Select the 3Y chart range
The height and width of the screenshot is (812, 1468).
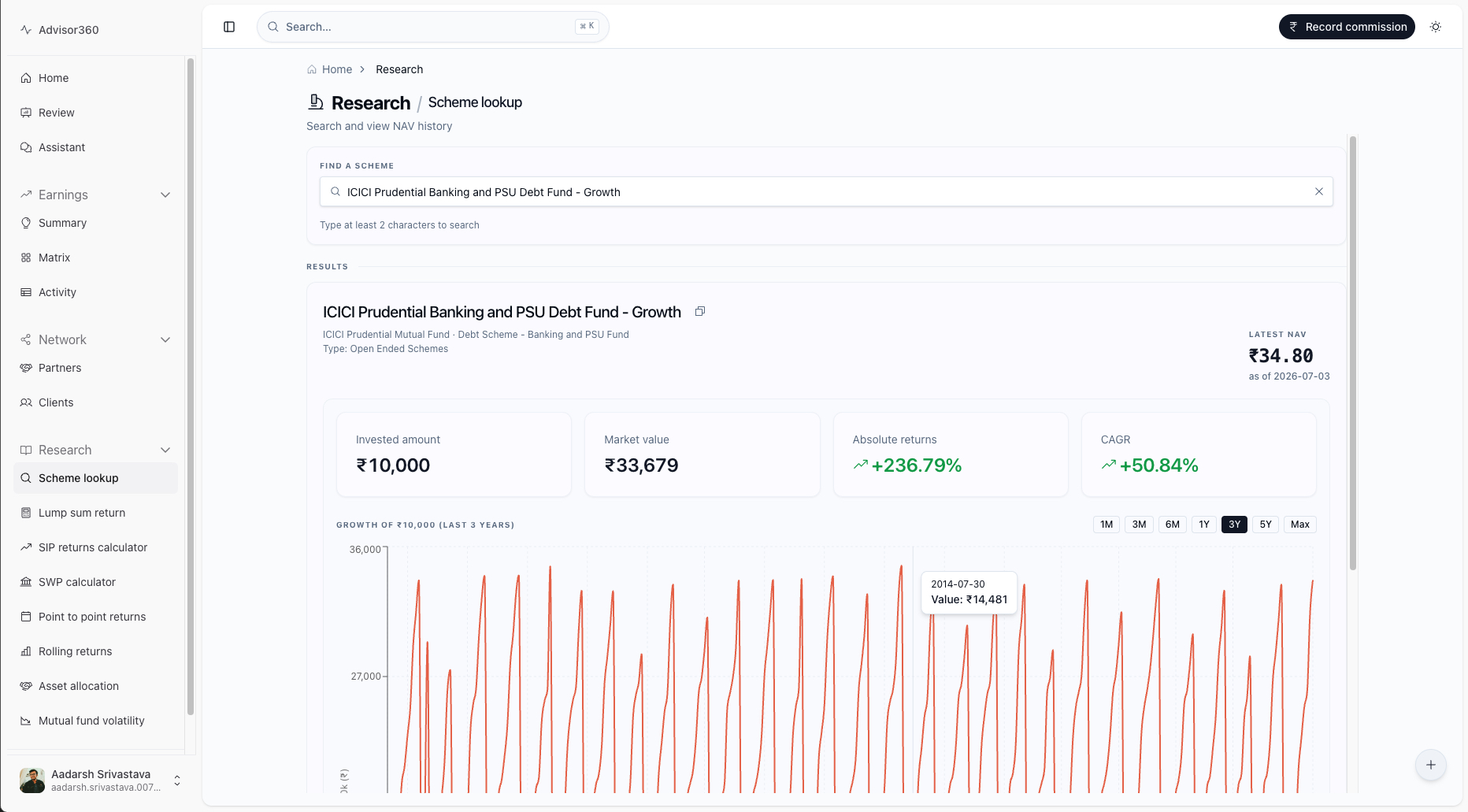pos(1234,525)
